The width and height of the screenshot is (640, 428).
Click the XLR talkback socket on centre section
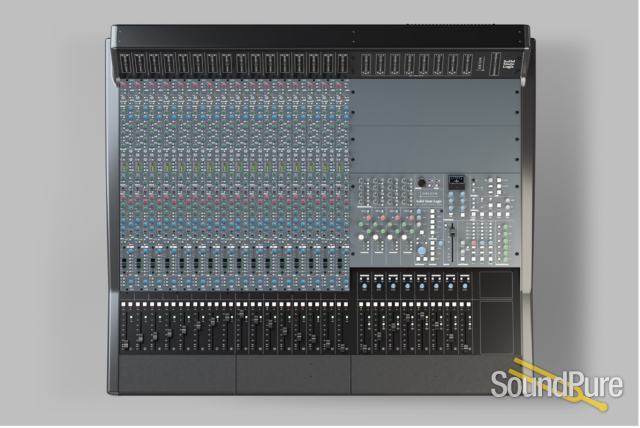point(422,183)
